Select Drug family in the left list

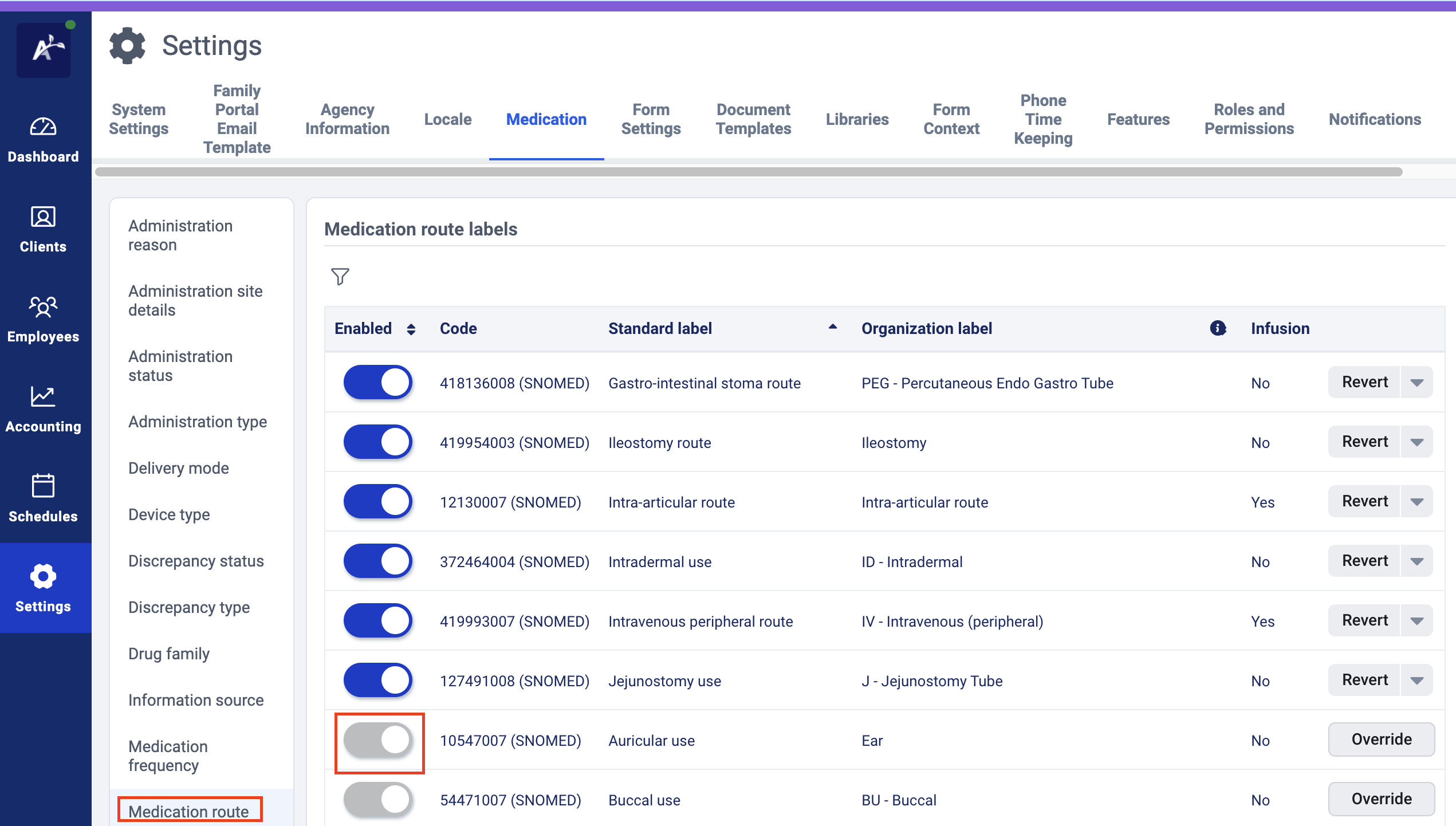169,654
